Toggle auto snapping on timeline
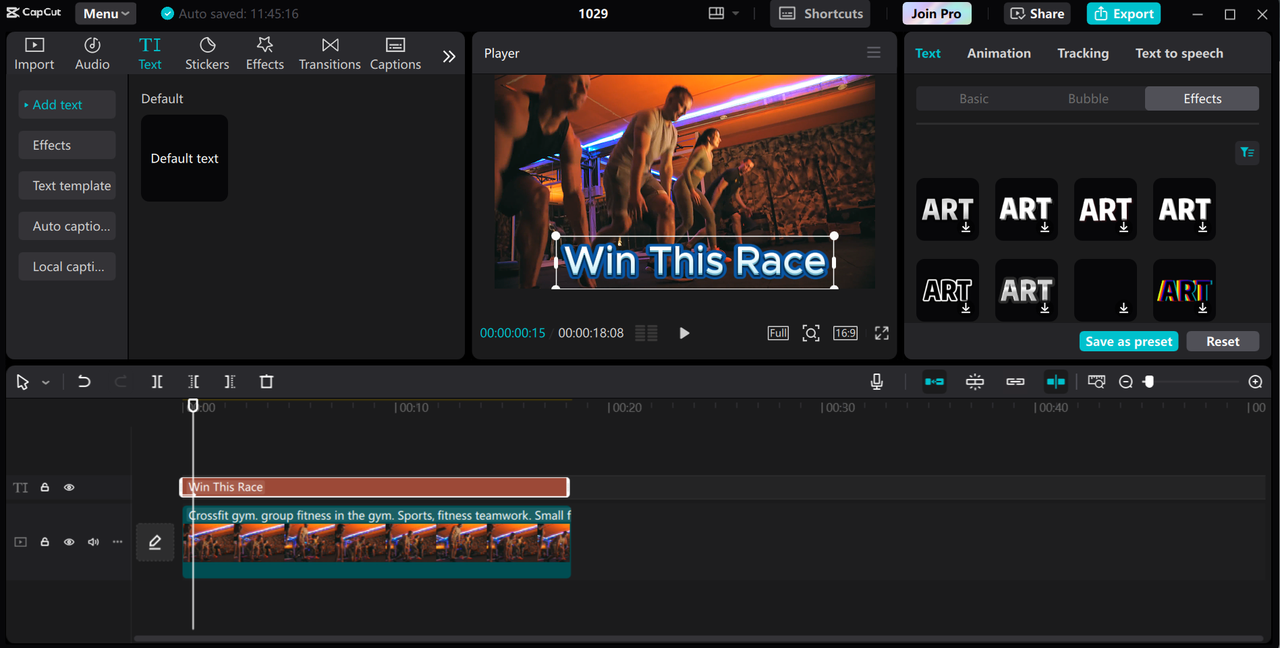 [975, 382]
